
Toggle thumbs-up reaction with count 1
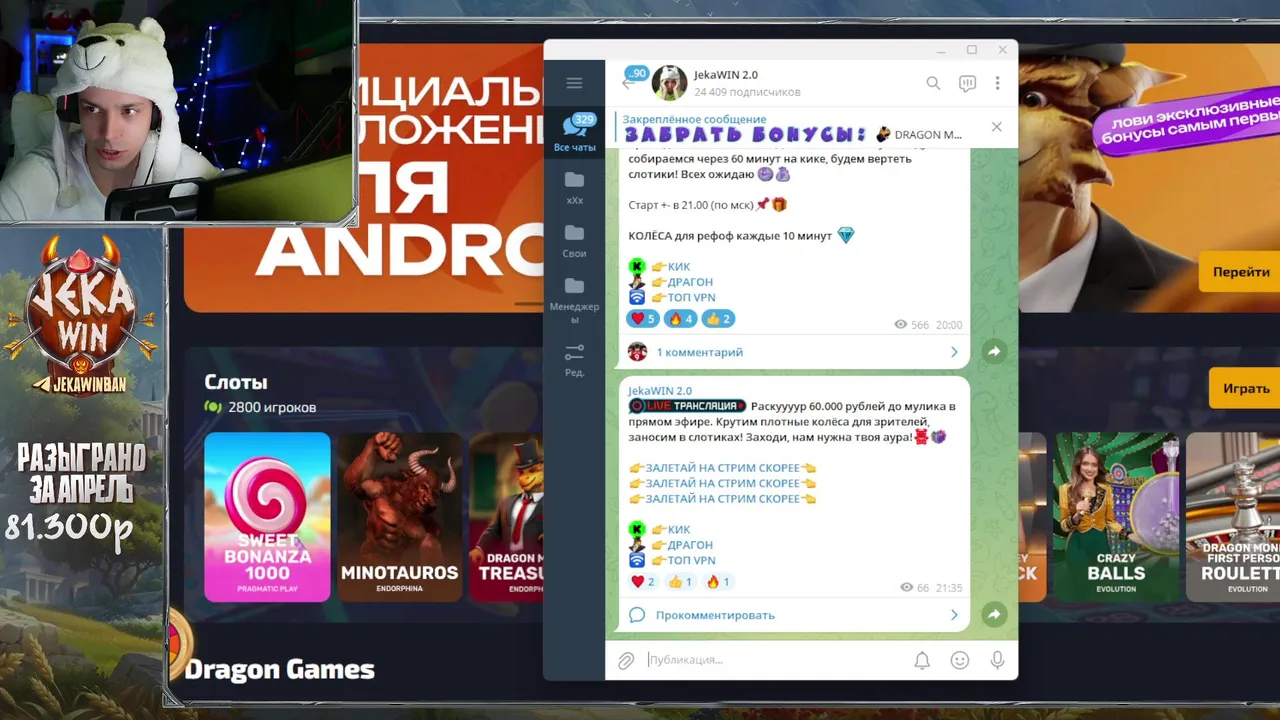[680, 581]
